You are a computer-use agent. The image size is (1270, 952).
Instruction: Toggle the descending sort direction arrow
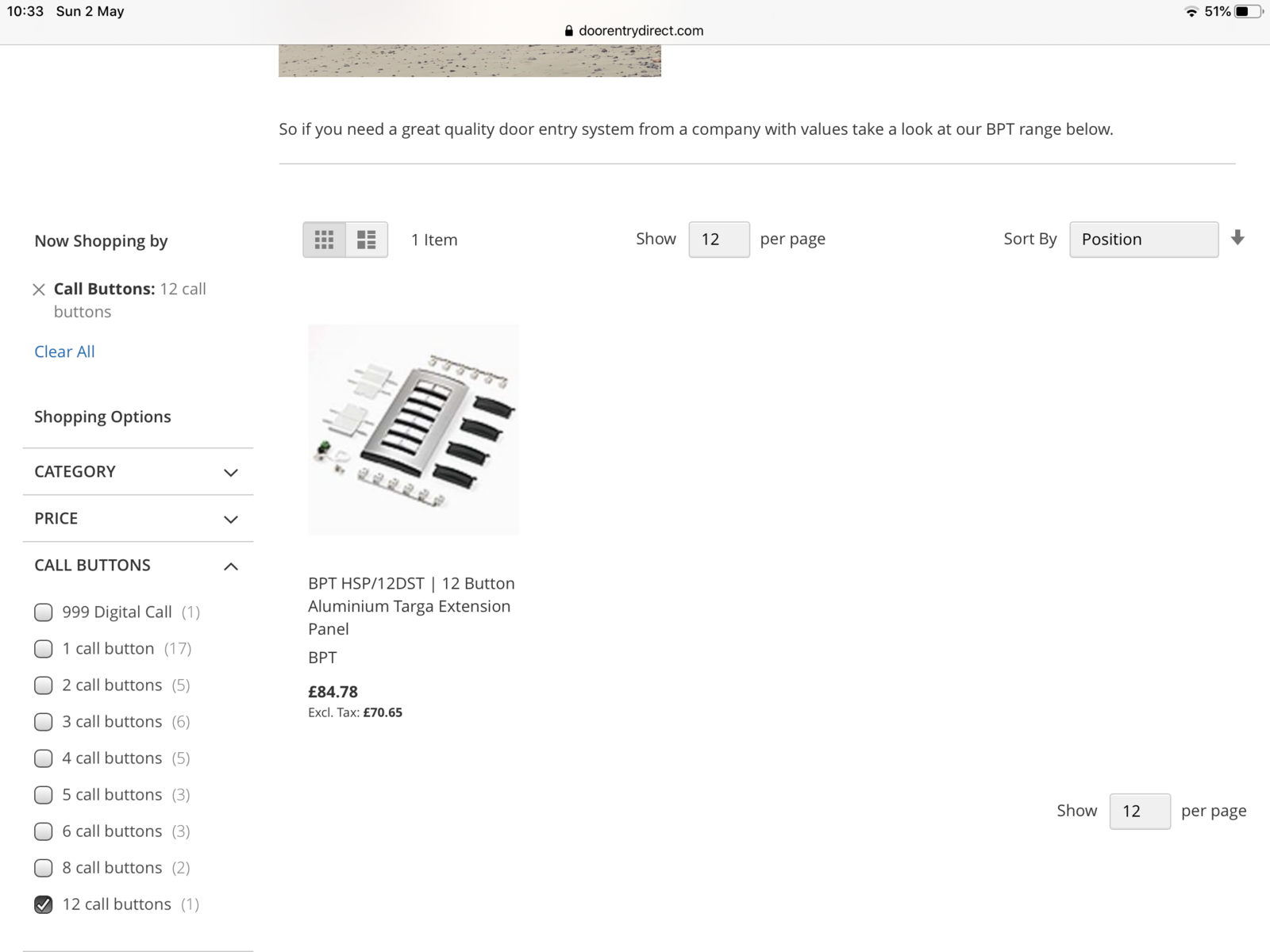pyautogui.click(x=1237, y=238)
